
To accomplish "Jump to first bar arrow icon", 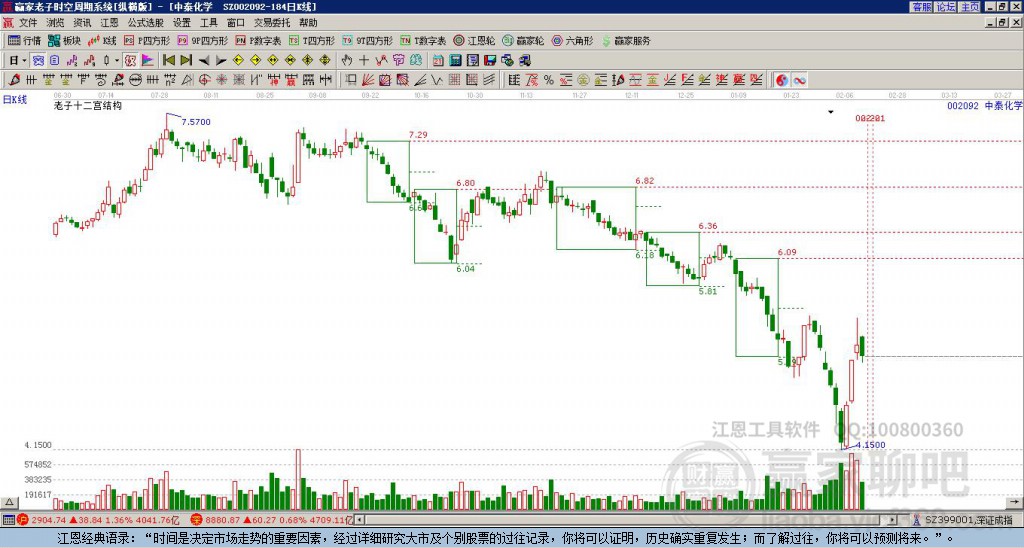I will tap(168, 61).
